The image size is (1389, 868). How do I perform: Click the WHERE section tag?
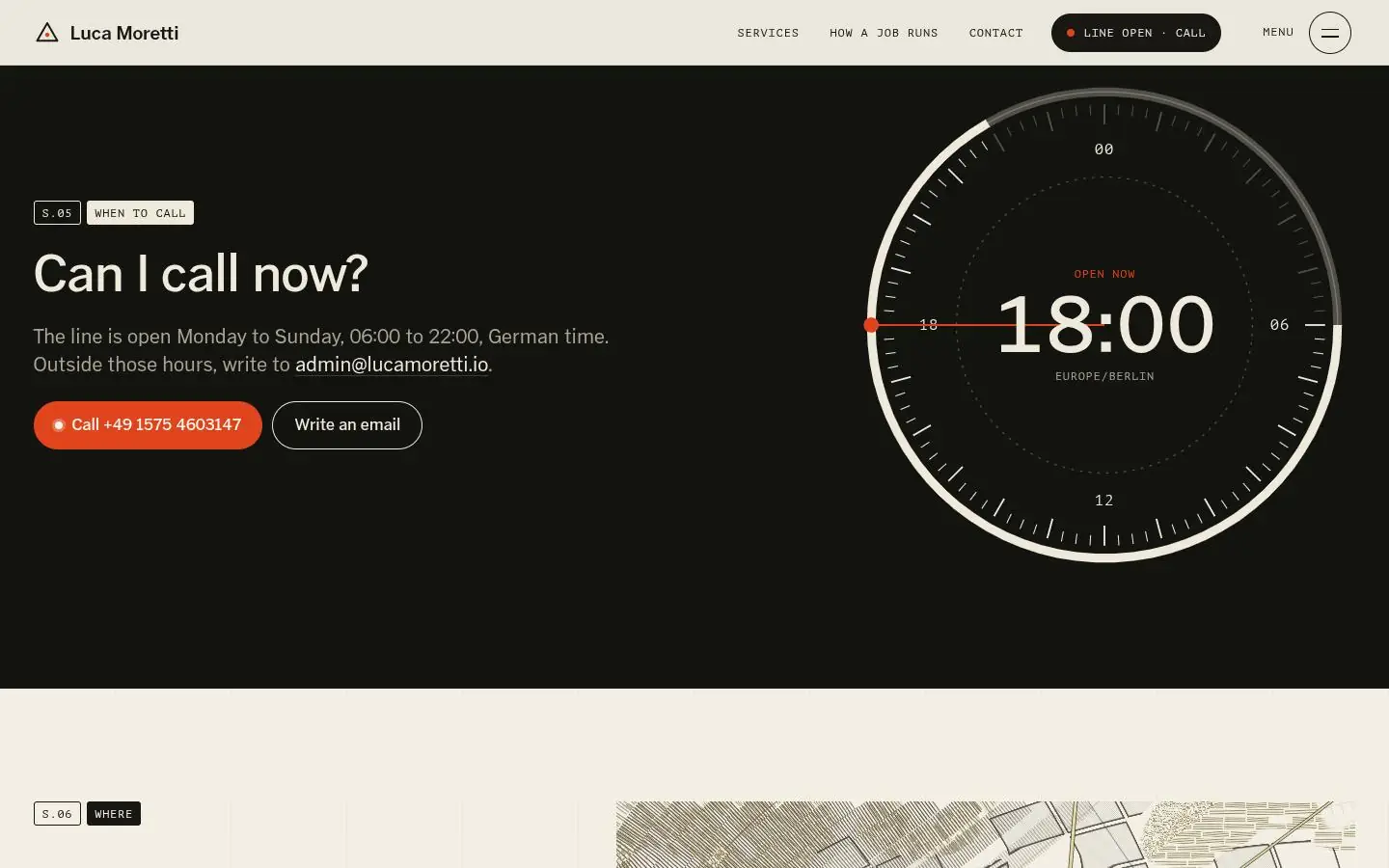click(114, 814)
